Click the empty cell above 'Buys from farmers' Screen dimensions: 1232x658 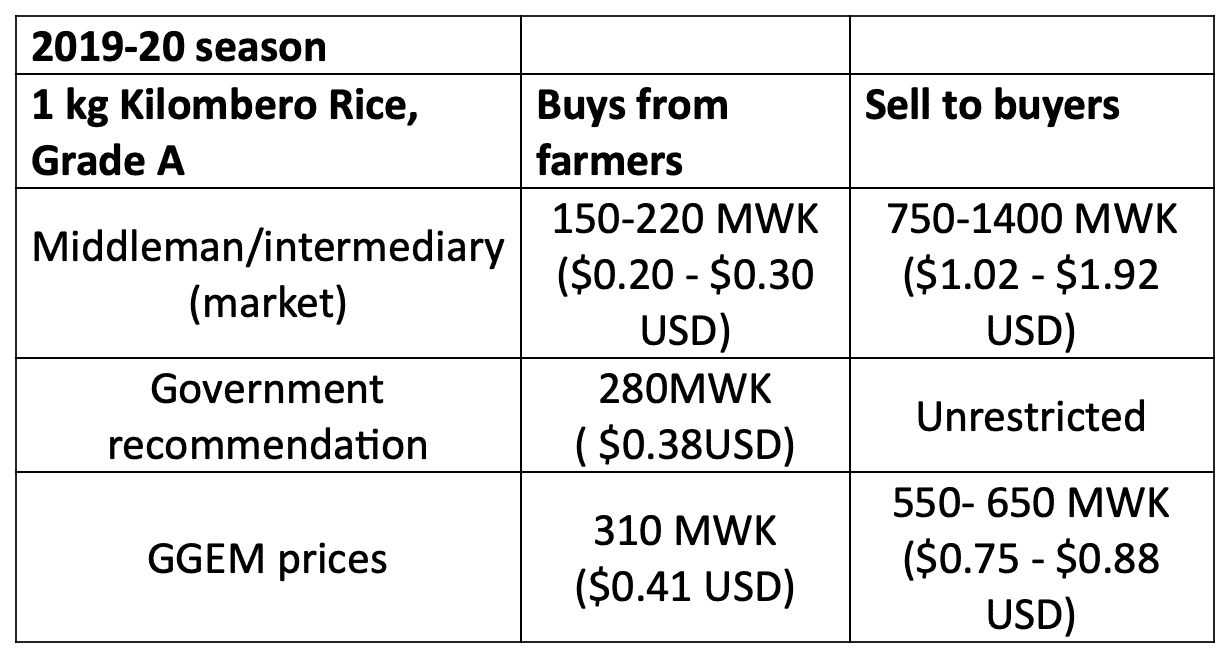pos(683,46)
